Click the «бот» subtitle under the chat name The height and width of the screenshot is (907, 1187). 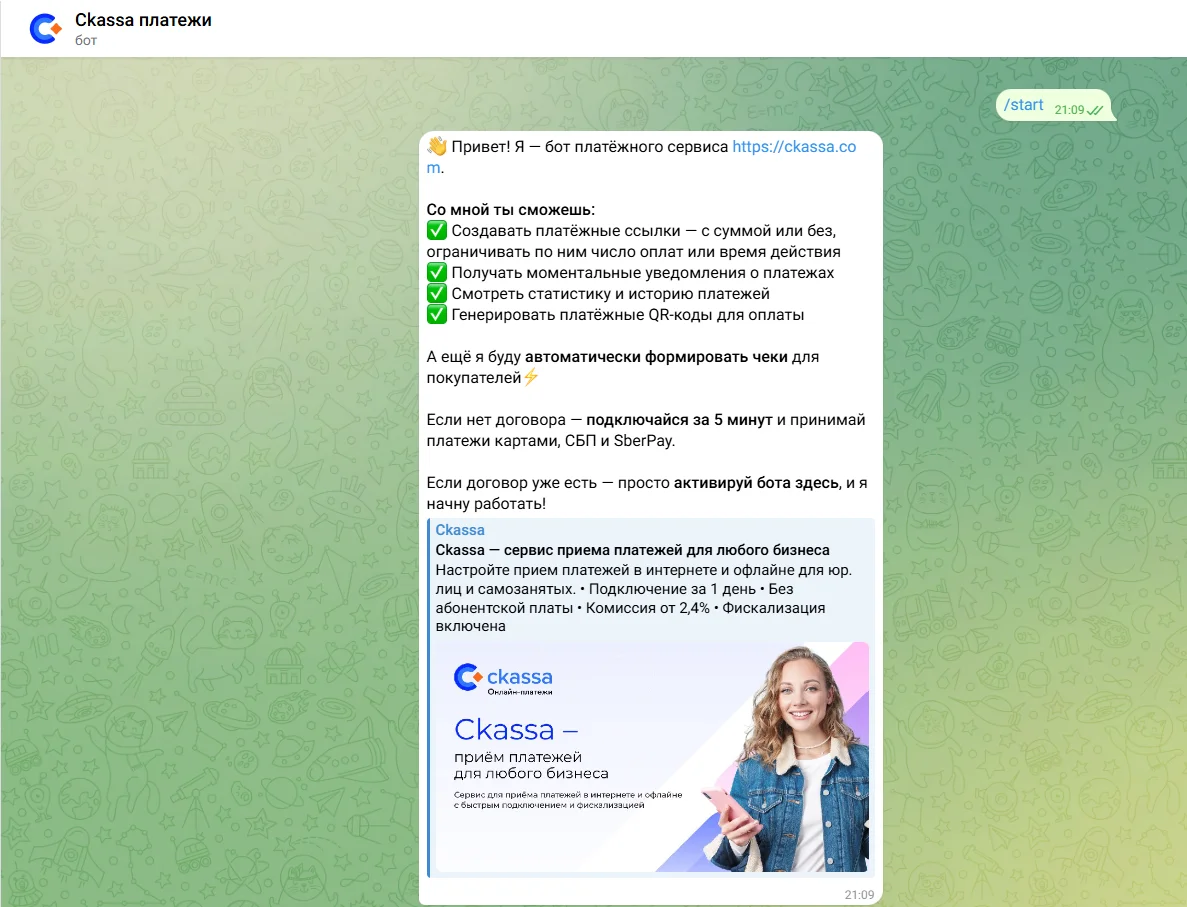[x=86, y=41]
